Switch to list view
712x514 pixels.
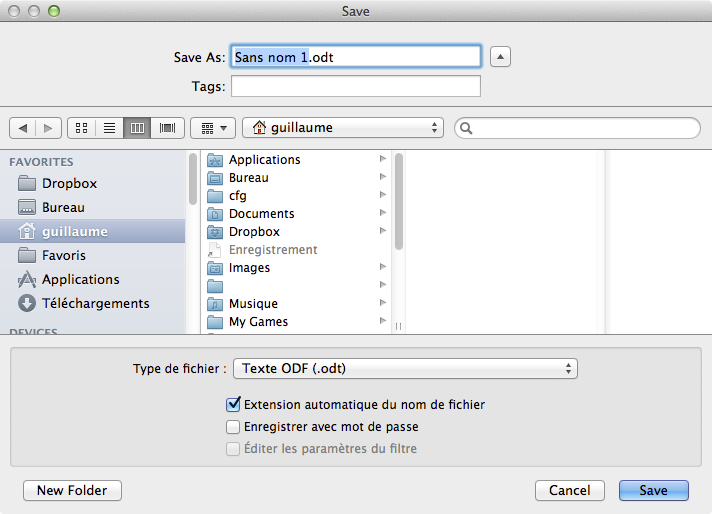click(109, 128)
